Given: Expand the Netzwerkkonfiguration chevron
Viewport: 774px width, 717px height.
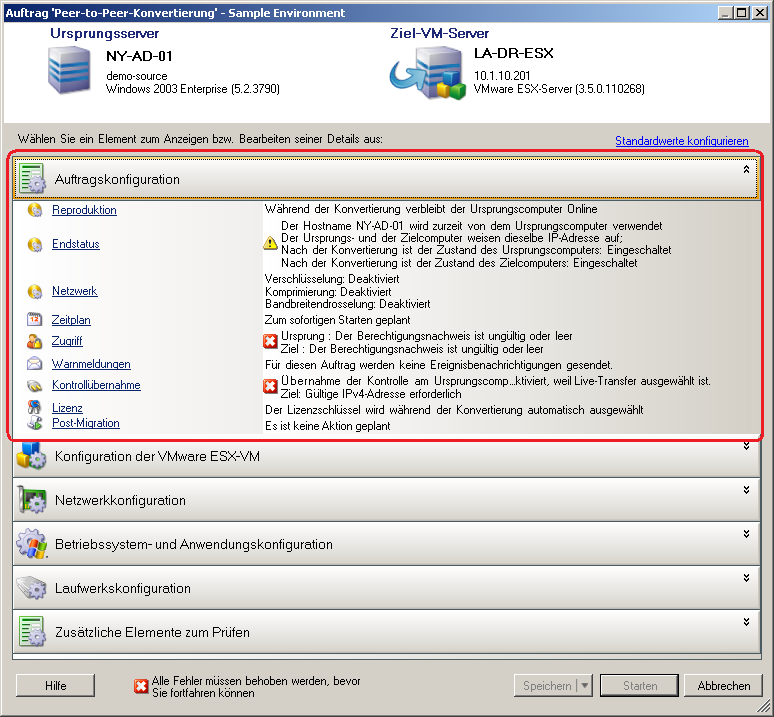Looking at the screenshot, I should tap(746, 490).
